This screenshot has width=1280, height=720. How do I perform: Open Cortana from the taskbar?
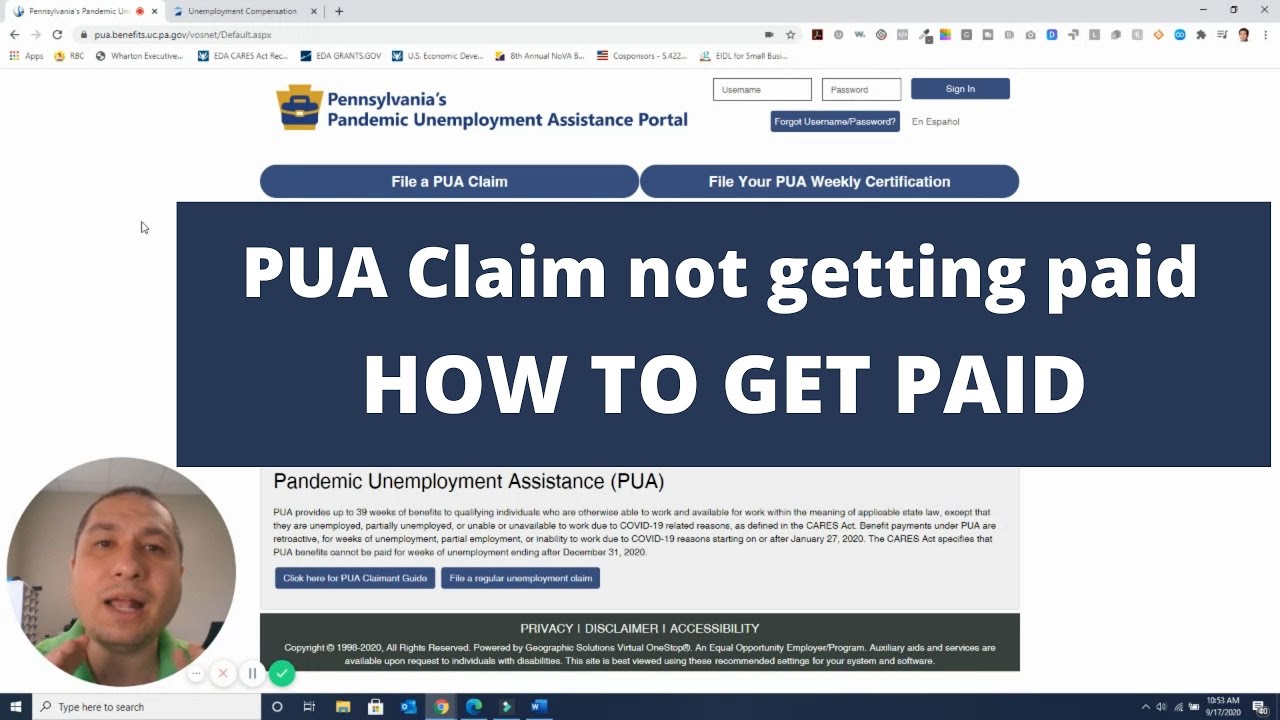[x=277, y=707]
